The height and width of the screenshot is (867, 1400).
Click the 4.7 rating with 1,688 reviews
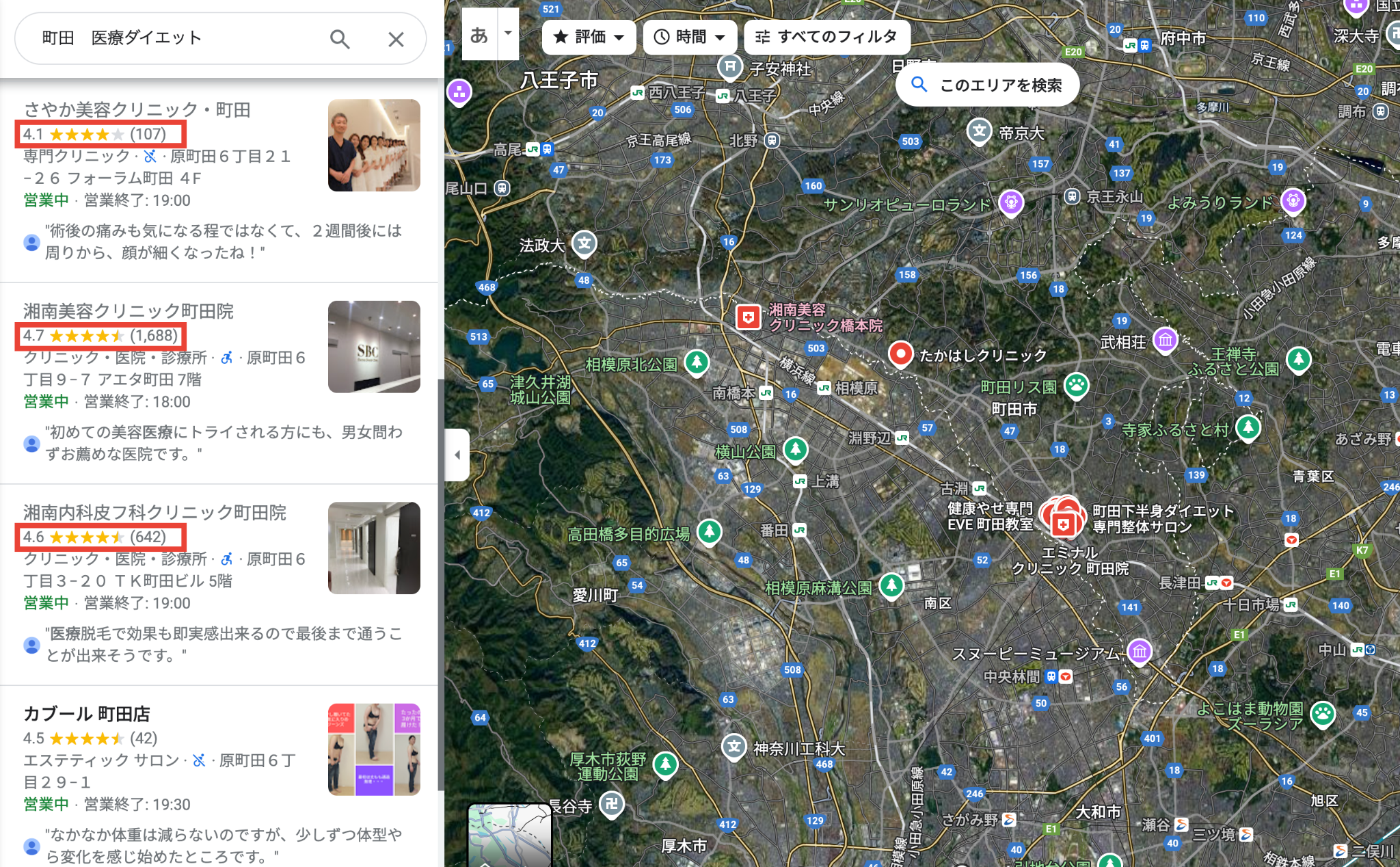(x=100, y=336)
